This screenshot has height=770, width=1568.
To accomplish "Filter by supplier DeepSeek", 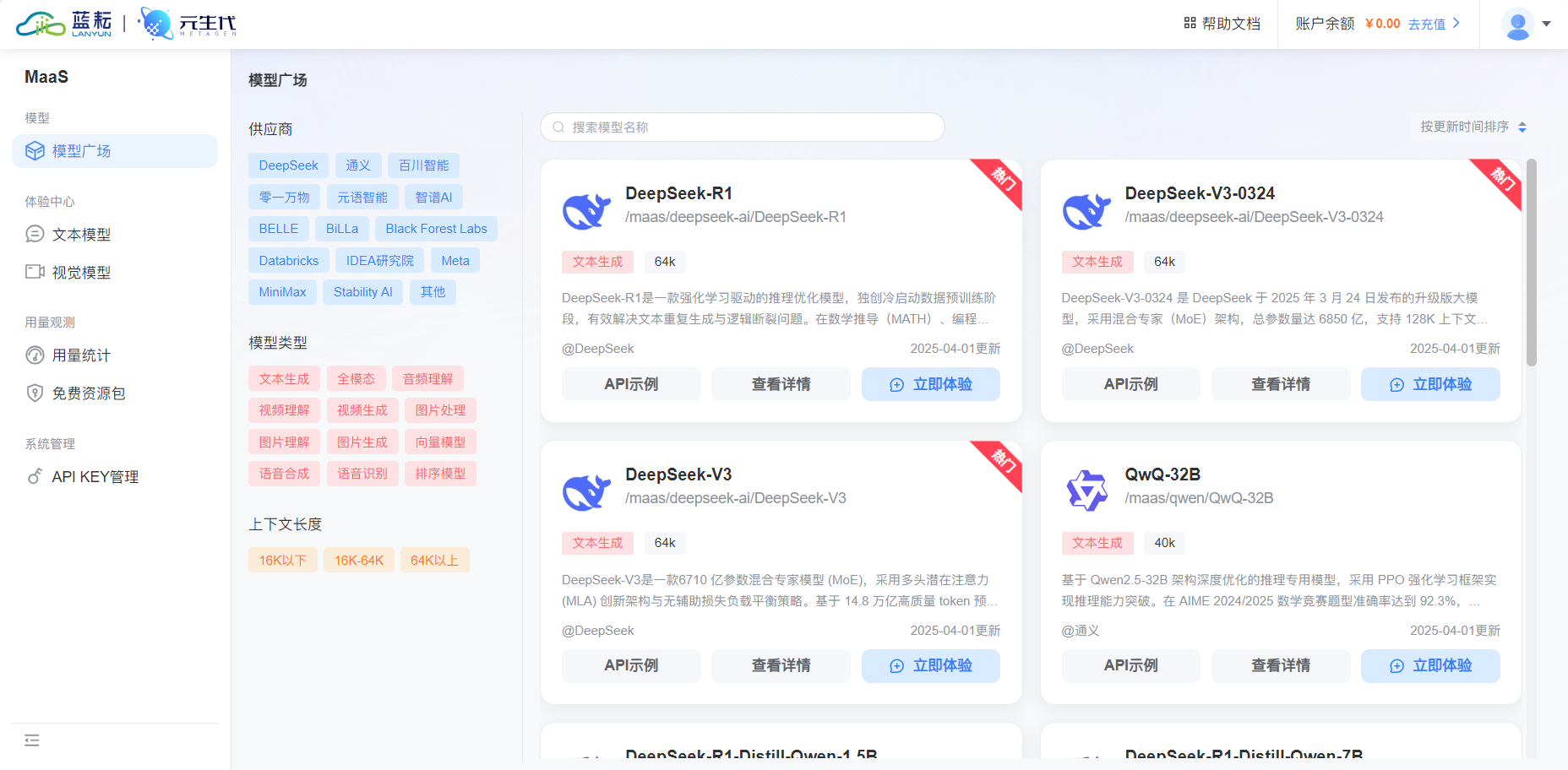I will (288, 165).
